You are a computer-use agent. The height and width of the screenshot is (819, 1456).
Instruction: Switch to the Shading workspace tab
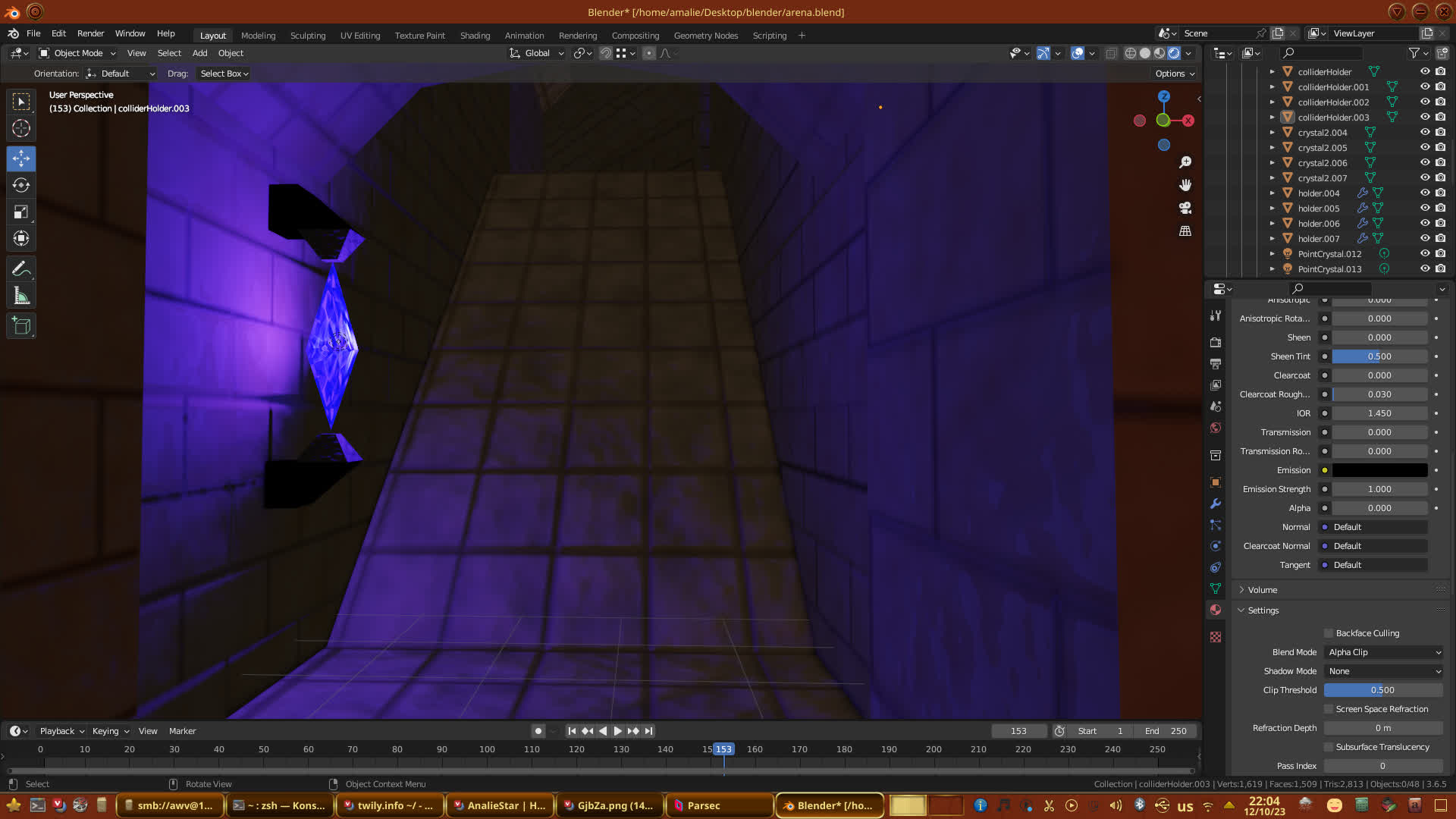click(475, 36)
